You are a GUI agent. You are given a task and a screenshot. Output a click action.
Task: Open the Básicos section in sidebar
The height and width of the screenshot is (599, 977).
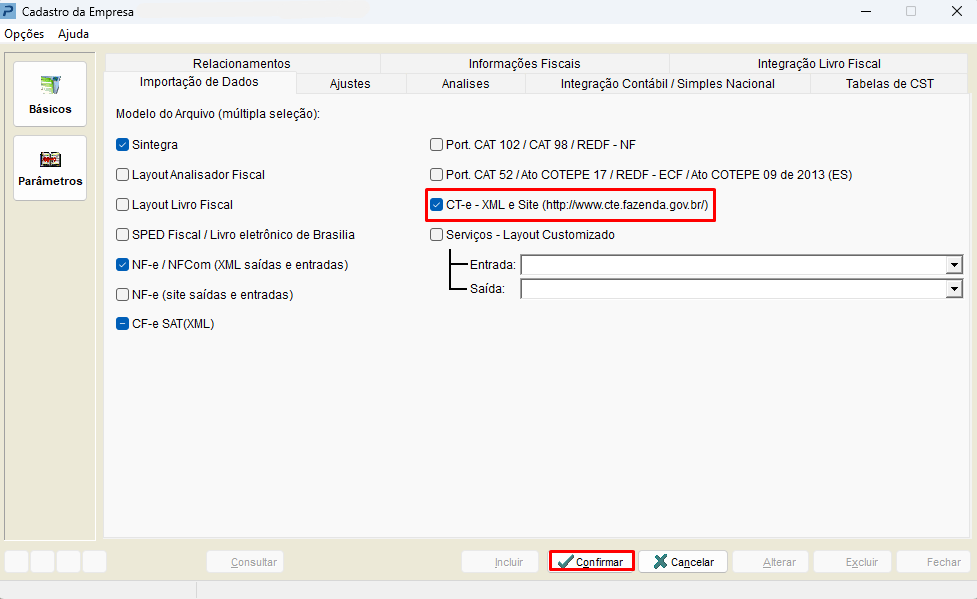[50, 94]
